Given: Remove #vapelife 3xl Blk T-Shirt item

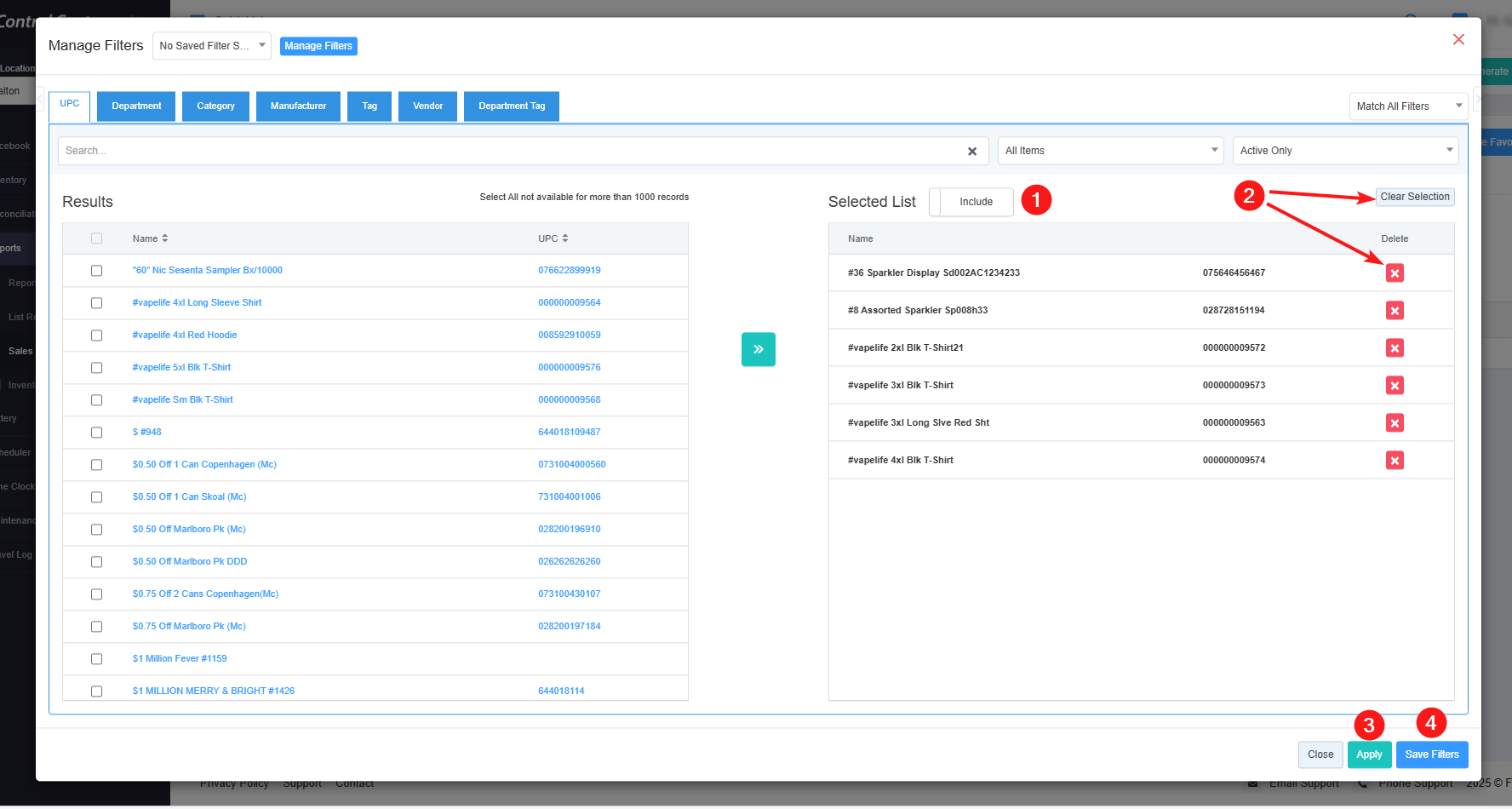Looking at the screenshot, I should click(1394, 385).
